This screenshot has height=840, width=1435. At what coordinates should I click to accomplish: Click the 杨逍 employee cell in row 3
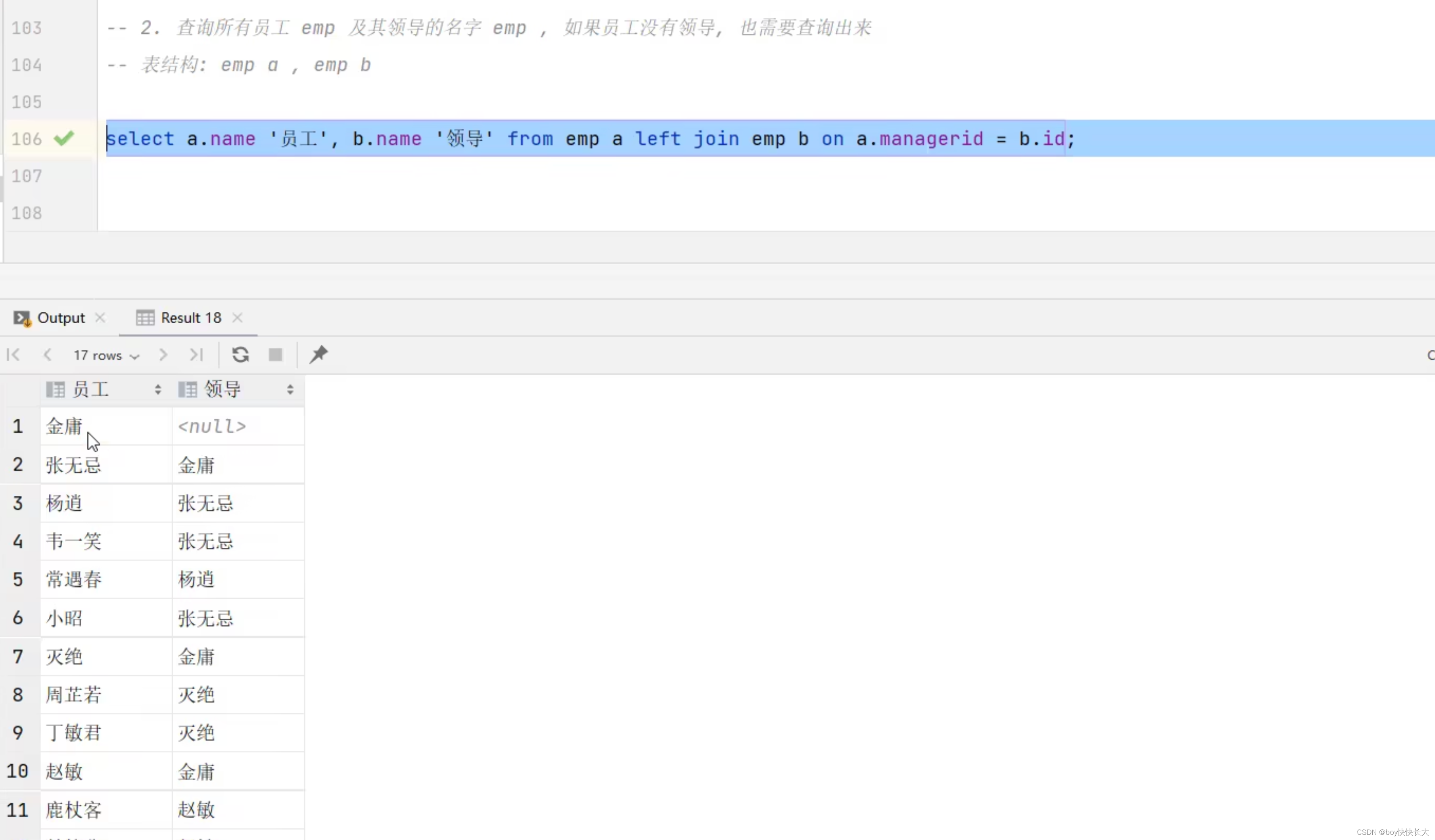pos(106,503)
